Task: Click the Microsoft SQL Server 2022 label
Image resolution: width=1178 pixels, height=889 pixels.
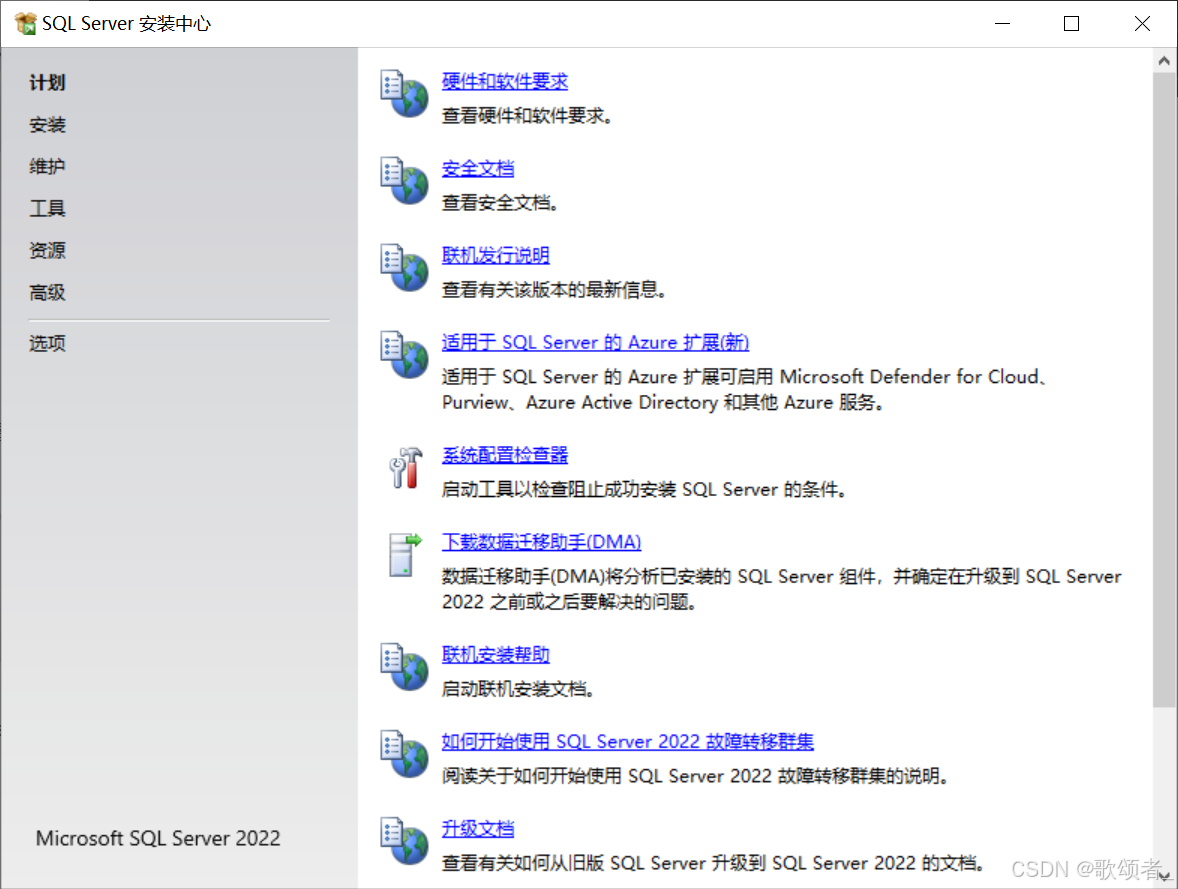Action: pyautogui.click(x=158, y=838)
